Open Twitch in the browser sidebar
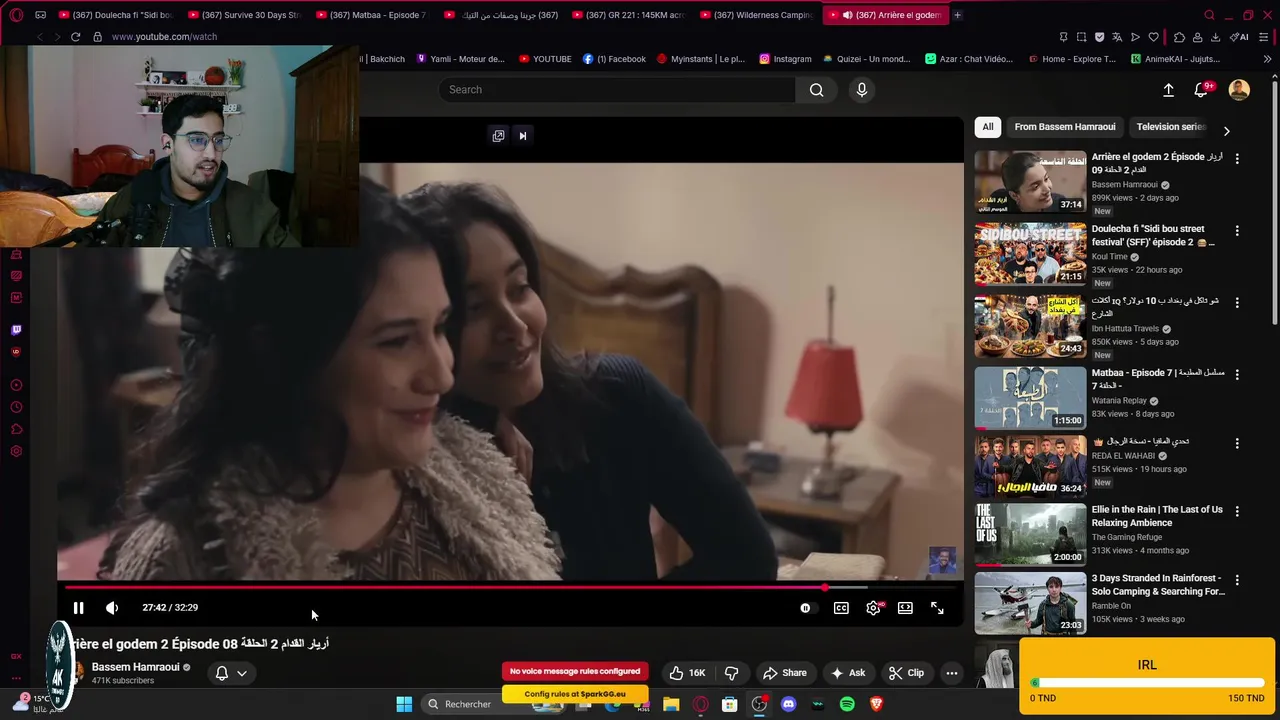This screenshot has width=1280, height=720. pos(16,330)
